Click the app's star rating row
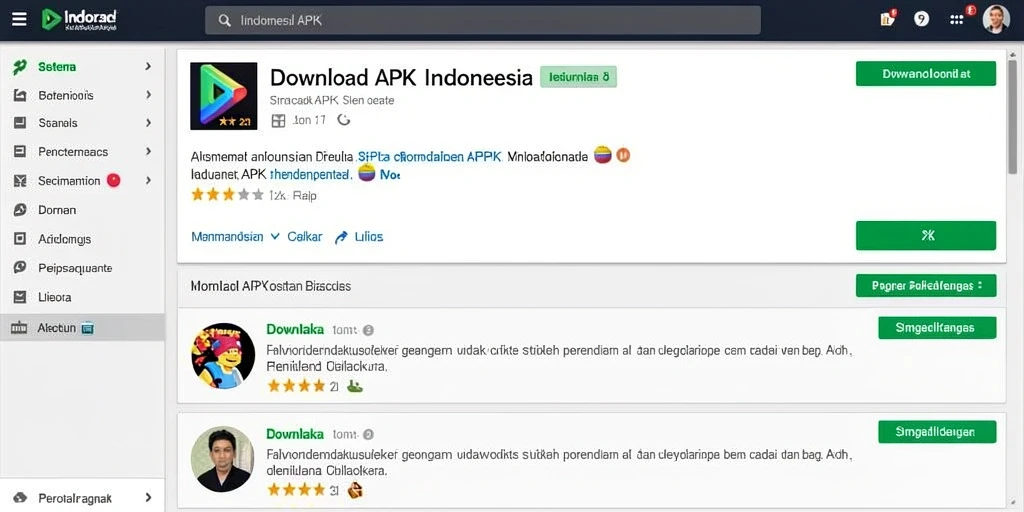The image size is (1024, 512). pyautogui.click(x=227, y=195)
